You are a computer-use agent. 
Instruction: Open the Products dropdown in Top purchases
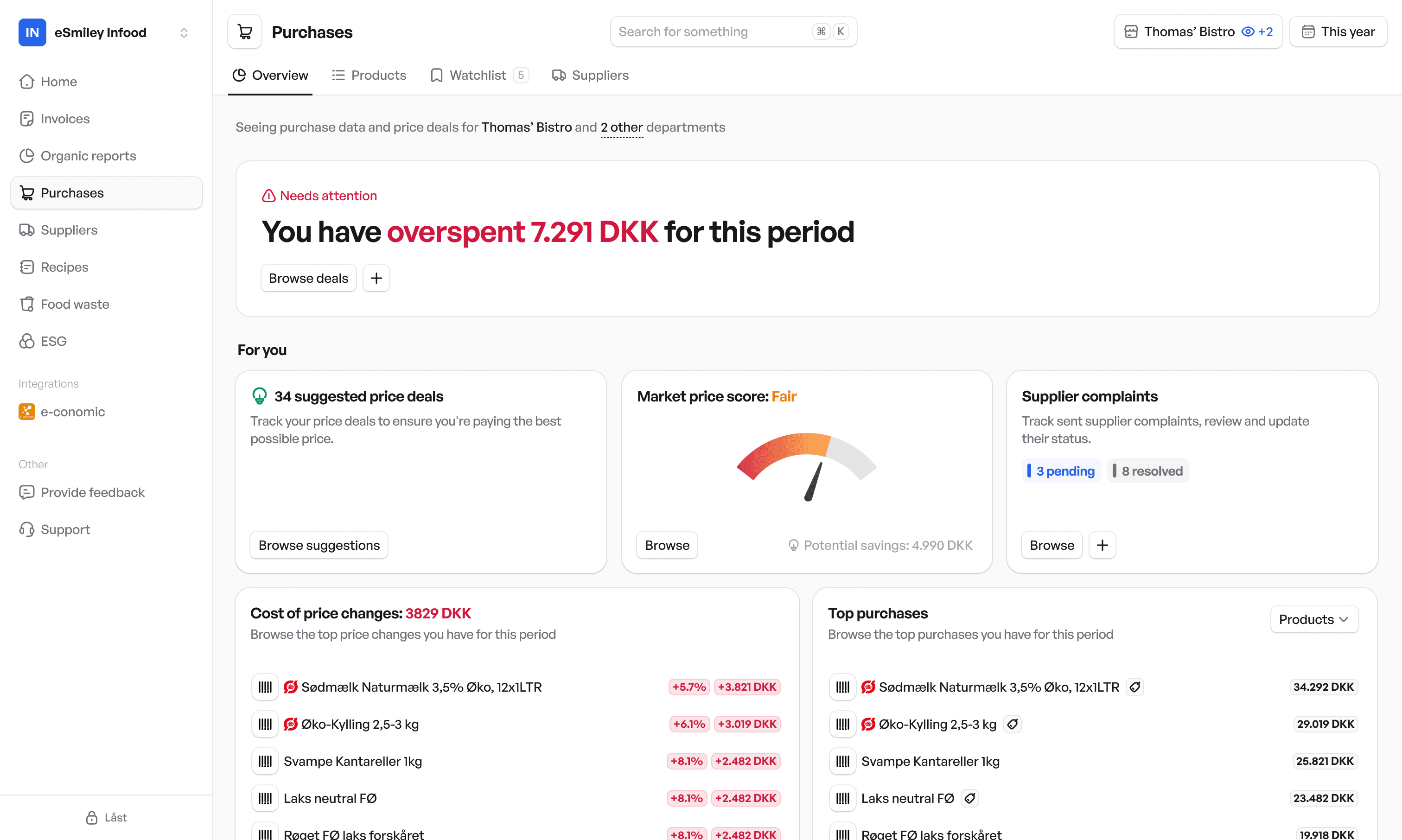(x=1314, y=619)
